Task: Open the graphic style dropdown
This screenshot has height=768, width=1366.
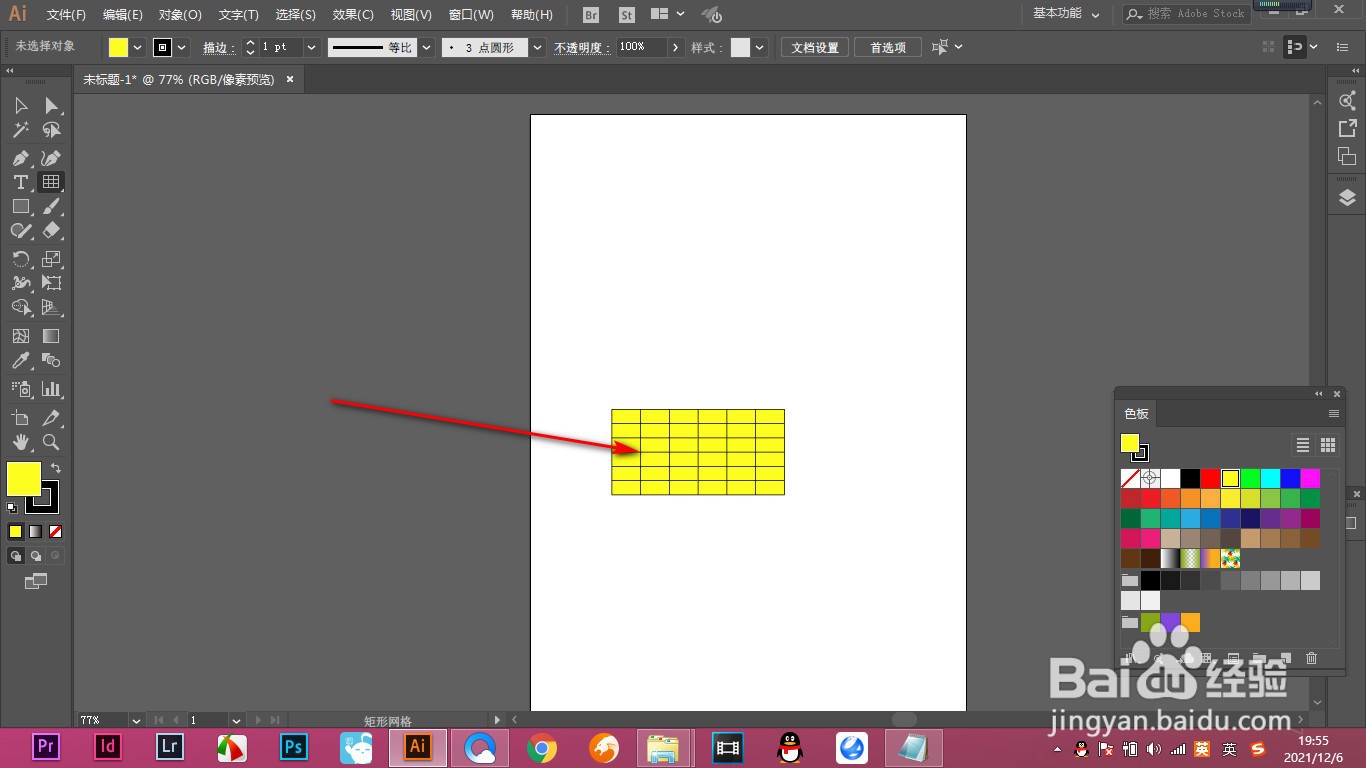Action: 760,48
